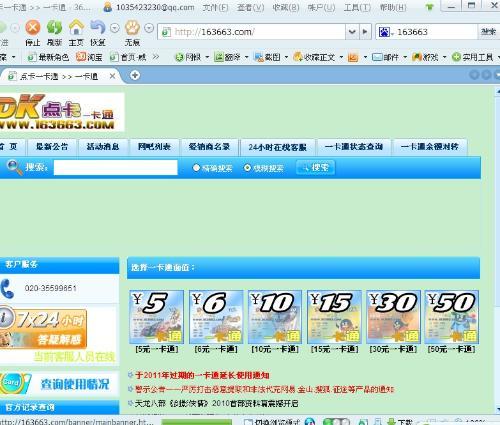Click the http://163663.com/ address field
The width and height of the screenshot is (500, 425).
point(252,32)
